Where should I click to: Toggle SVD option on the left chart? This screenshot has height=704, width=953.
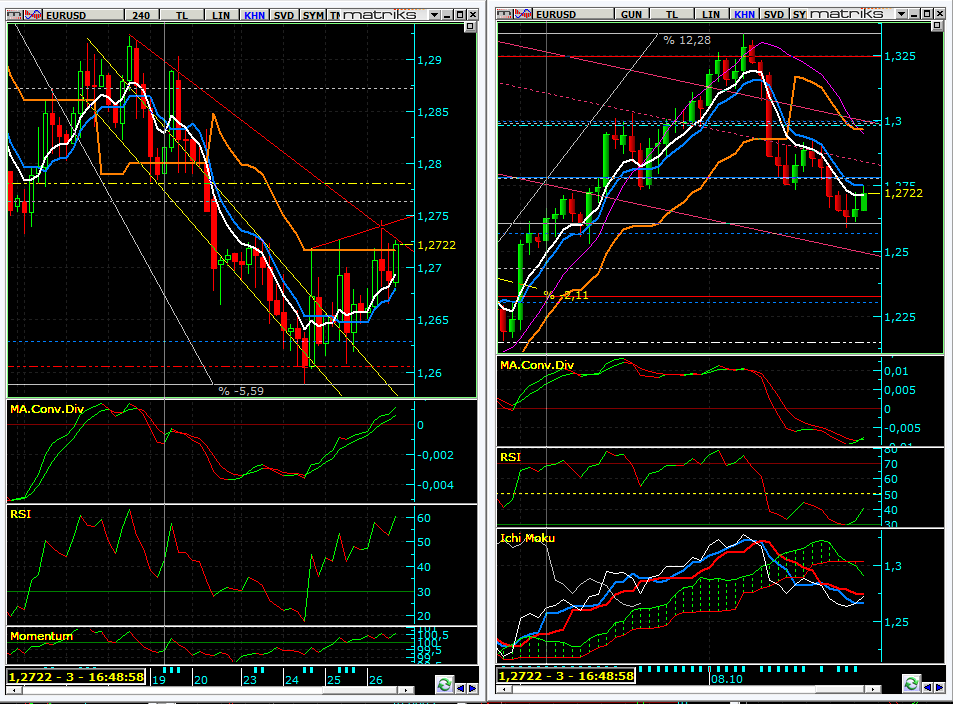[283, 15]
